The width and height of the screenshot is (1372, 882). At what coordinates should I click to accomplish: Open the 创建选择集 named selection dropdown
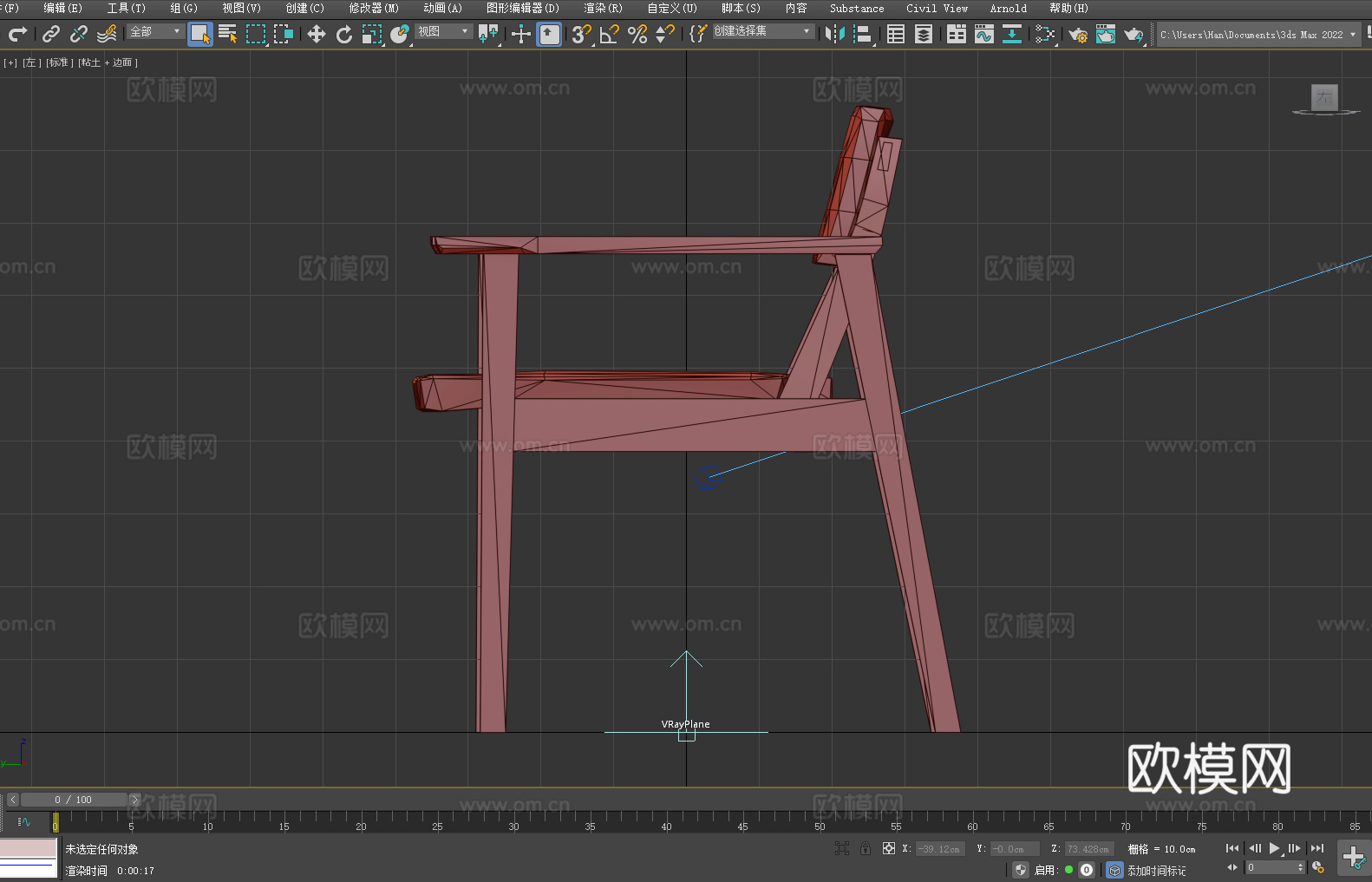(x=763, y=31)
